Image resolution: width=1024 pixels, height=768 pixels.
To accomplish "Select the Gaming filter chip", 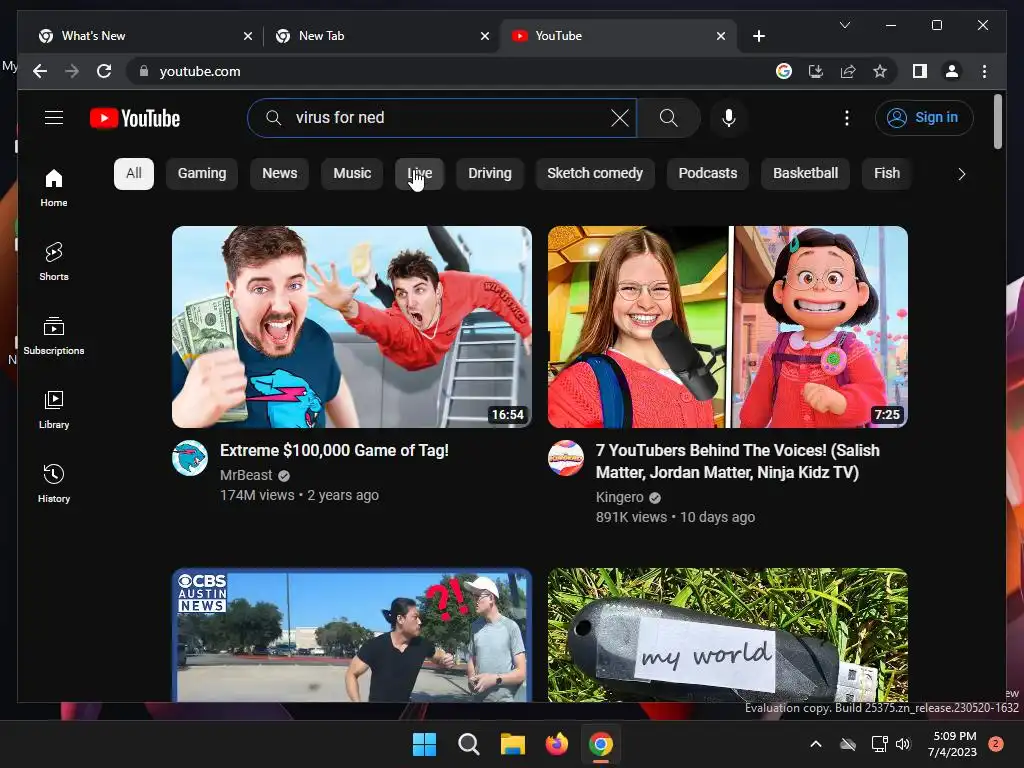I will coord(202,174).
